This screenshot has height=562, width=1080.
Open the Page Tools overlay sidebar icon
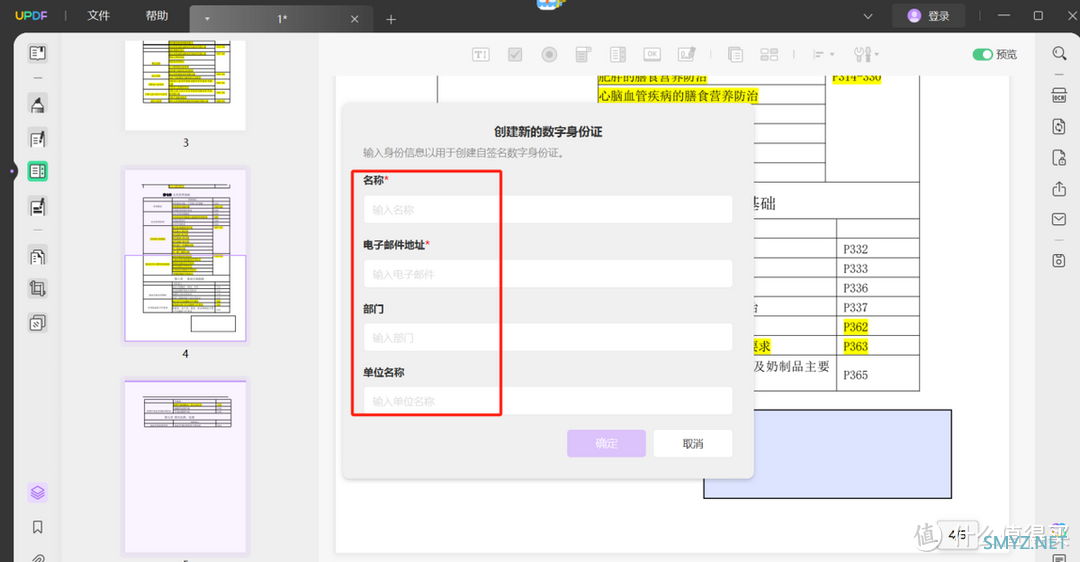click(x=37, y=322)
